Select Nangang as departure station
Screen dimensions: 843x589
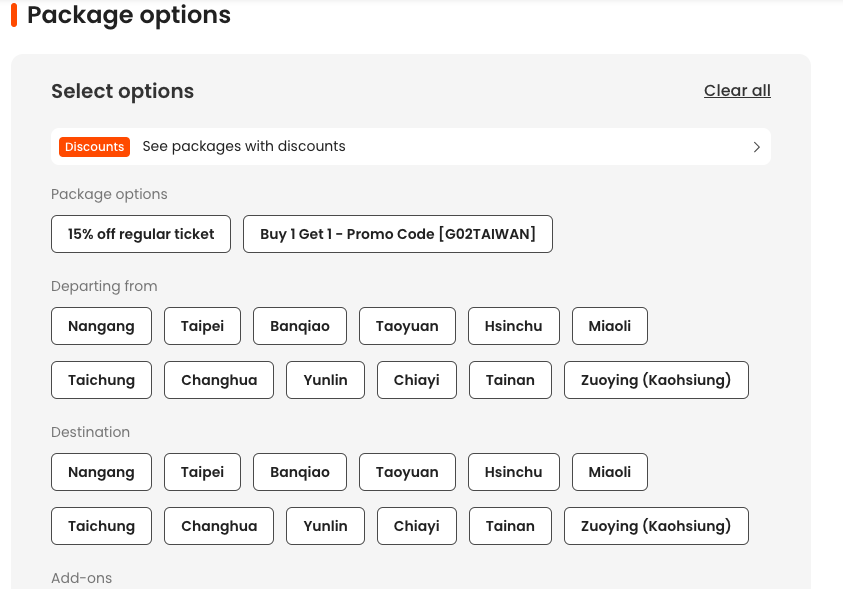101,326
